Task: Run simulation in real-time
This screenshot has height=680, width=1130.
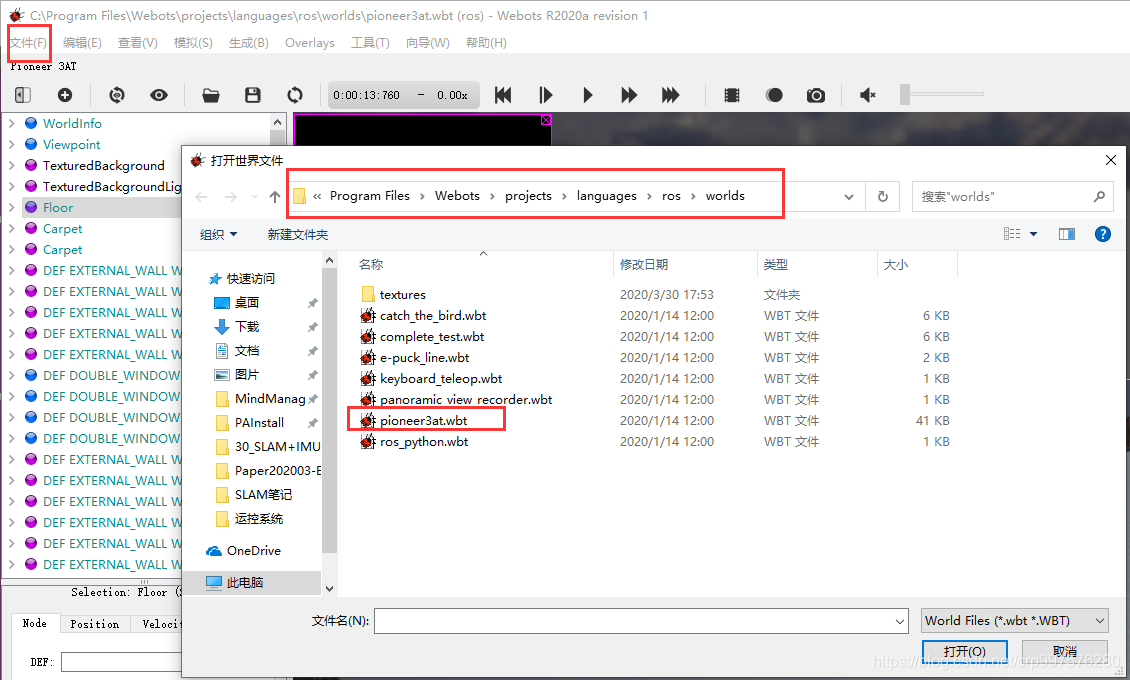Action: pos(587,95)
